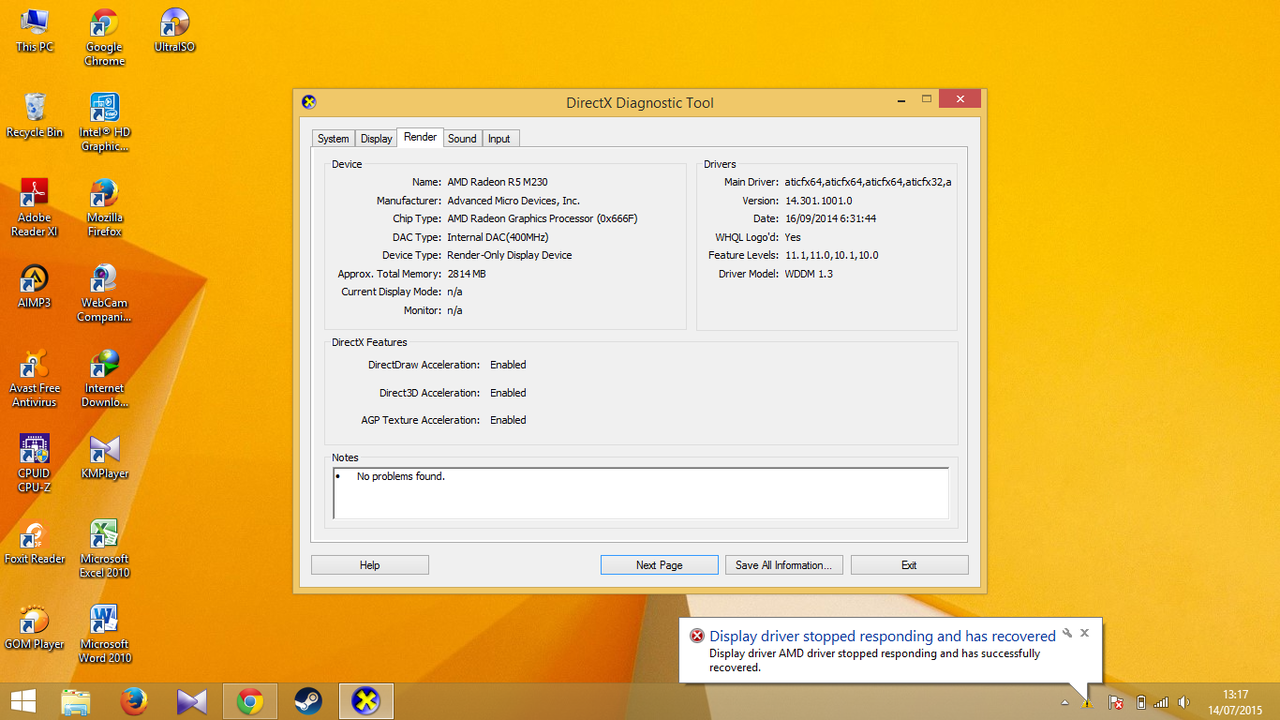Click Manufacturer Advanced Micro Devices value
Viewport: 1280px width, 720px height.
513,200
